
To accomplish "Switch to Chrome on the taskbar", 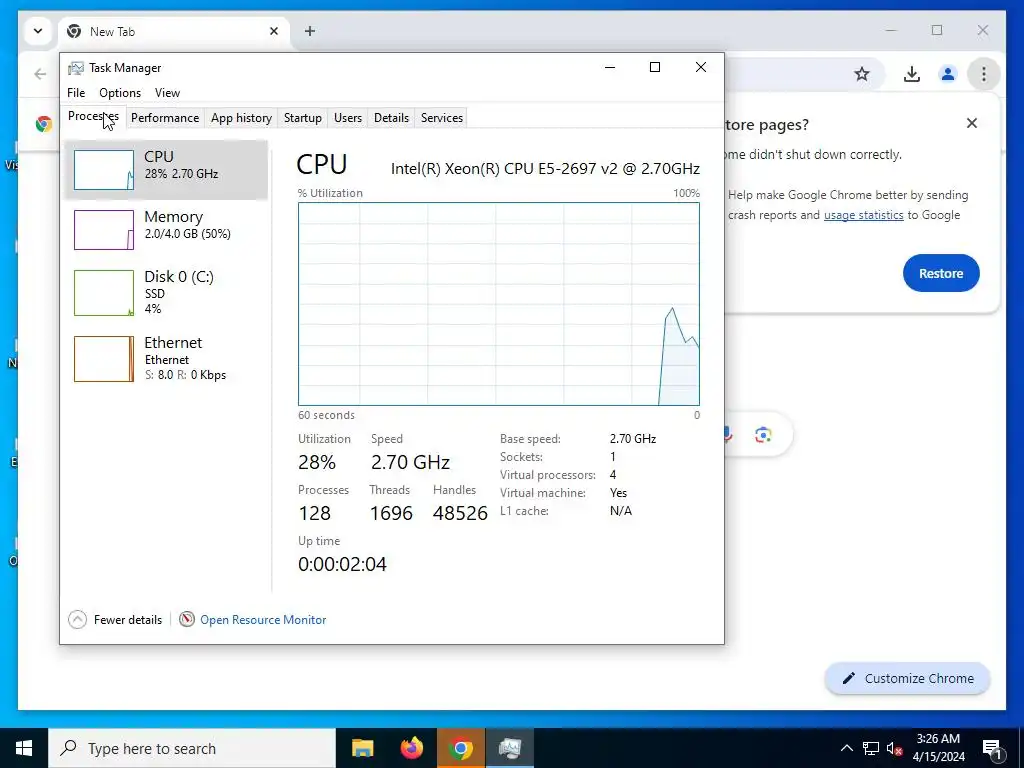I will 460,748.
